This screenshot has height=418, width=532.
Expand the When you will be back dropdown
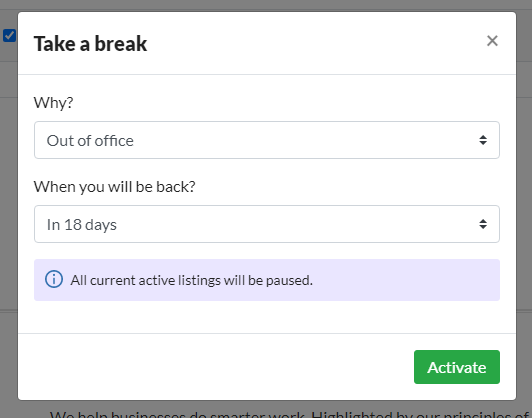pos(267,224)
